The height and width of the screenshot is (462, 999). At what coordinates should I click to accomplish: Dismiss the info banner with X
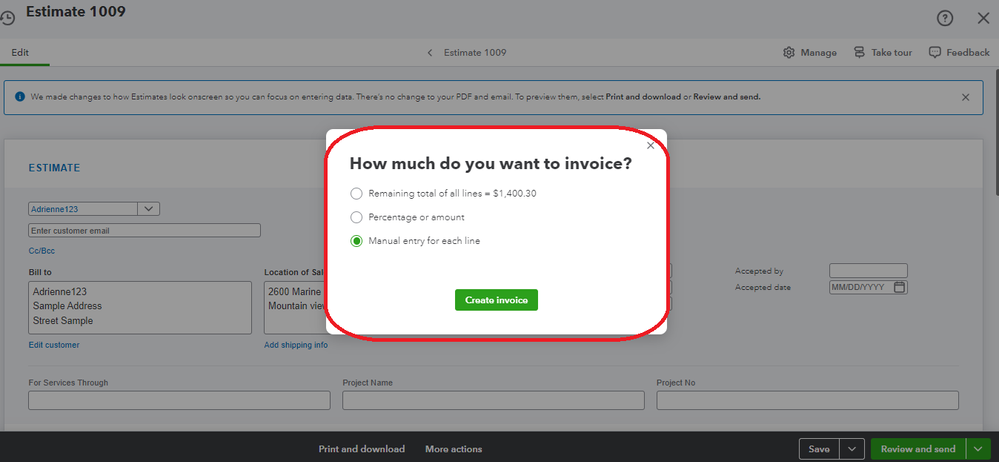tap(965, 97)
